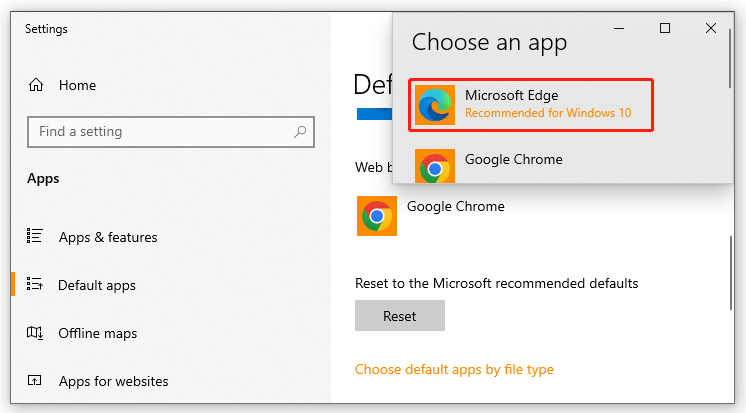Open Offline maps using its map icon
Image resolution: width=746 pixels, height=413 pixels.
click(x=36, y=333)
